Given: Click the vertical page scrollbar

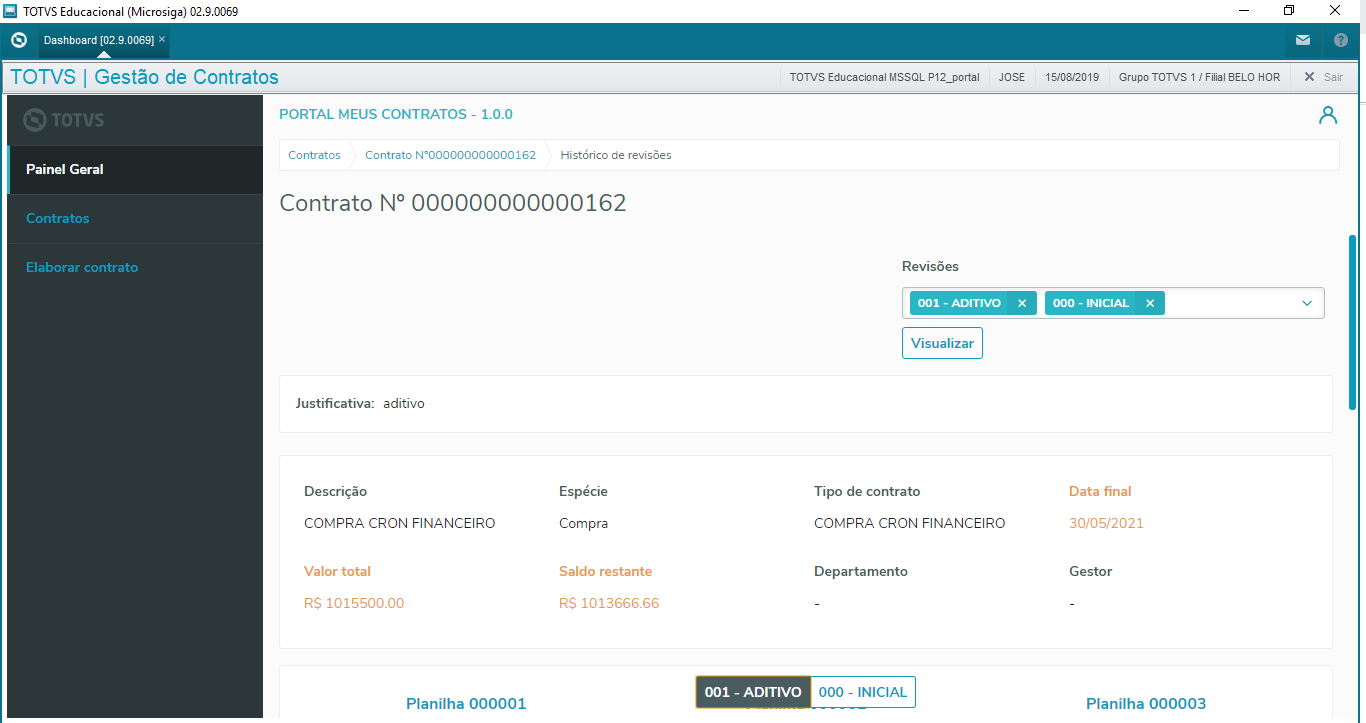Looking at the screenshot, I should (x=1353, y=321).
